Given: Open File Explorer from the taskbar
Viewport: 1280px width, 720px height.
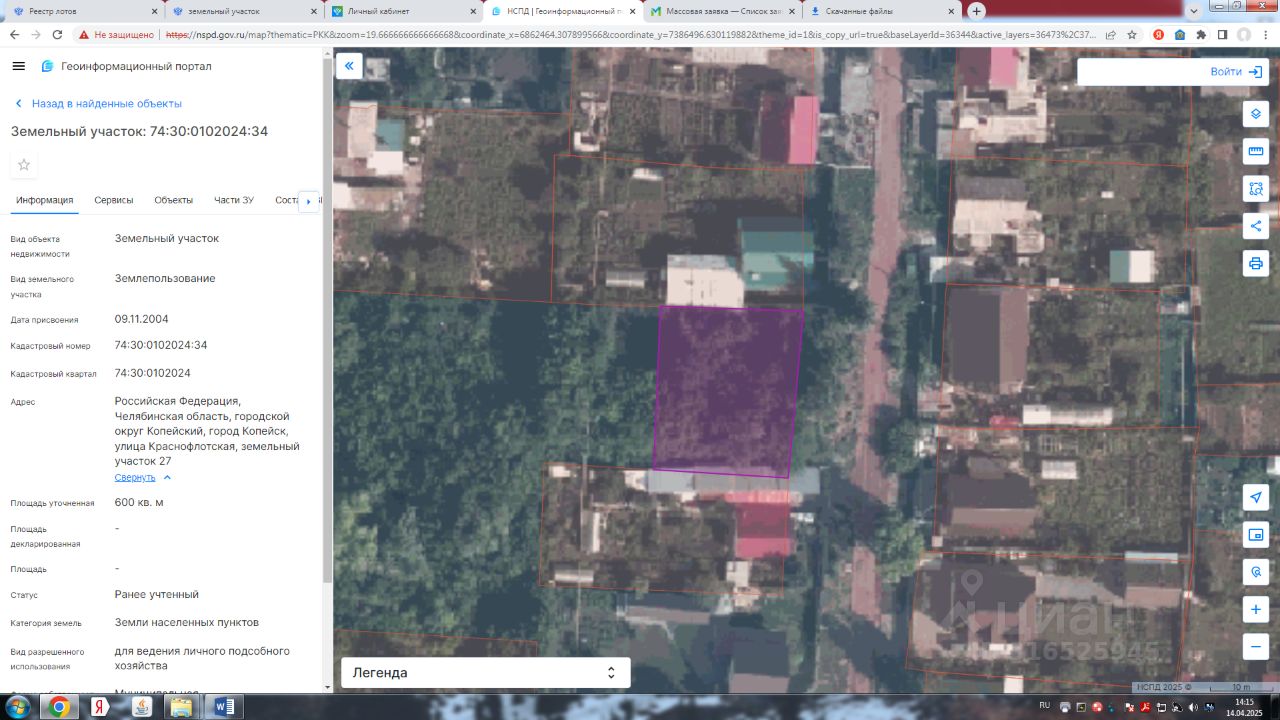Looking at the screenshot, I should [x=181, y=707].
